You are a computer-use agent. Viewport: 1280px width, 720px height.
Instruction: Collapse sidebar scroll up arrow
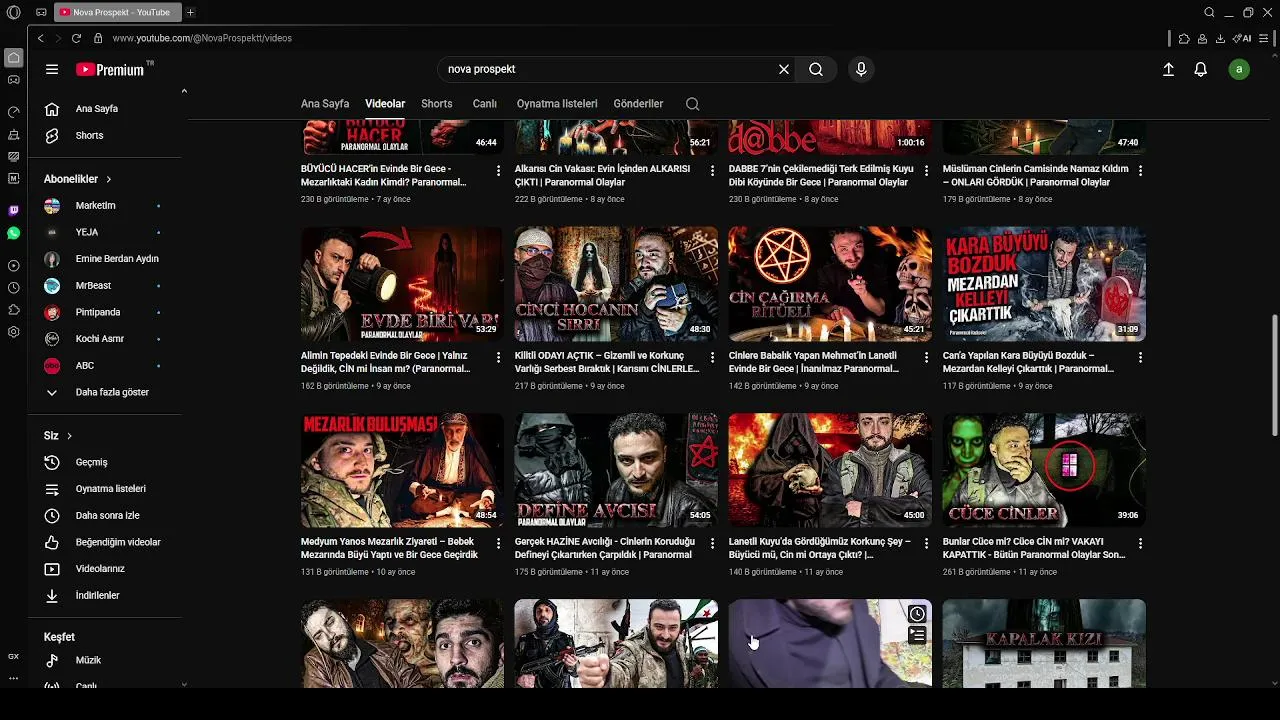[x=184, y=92]
